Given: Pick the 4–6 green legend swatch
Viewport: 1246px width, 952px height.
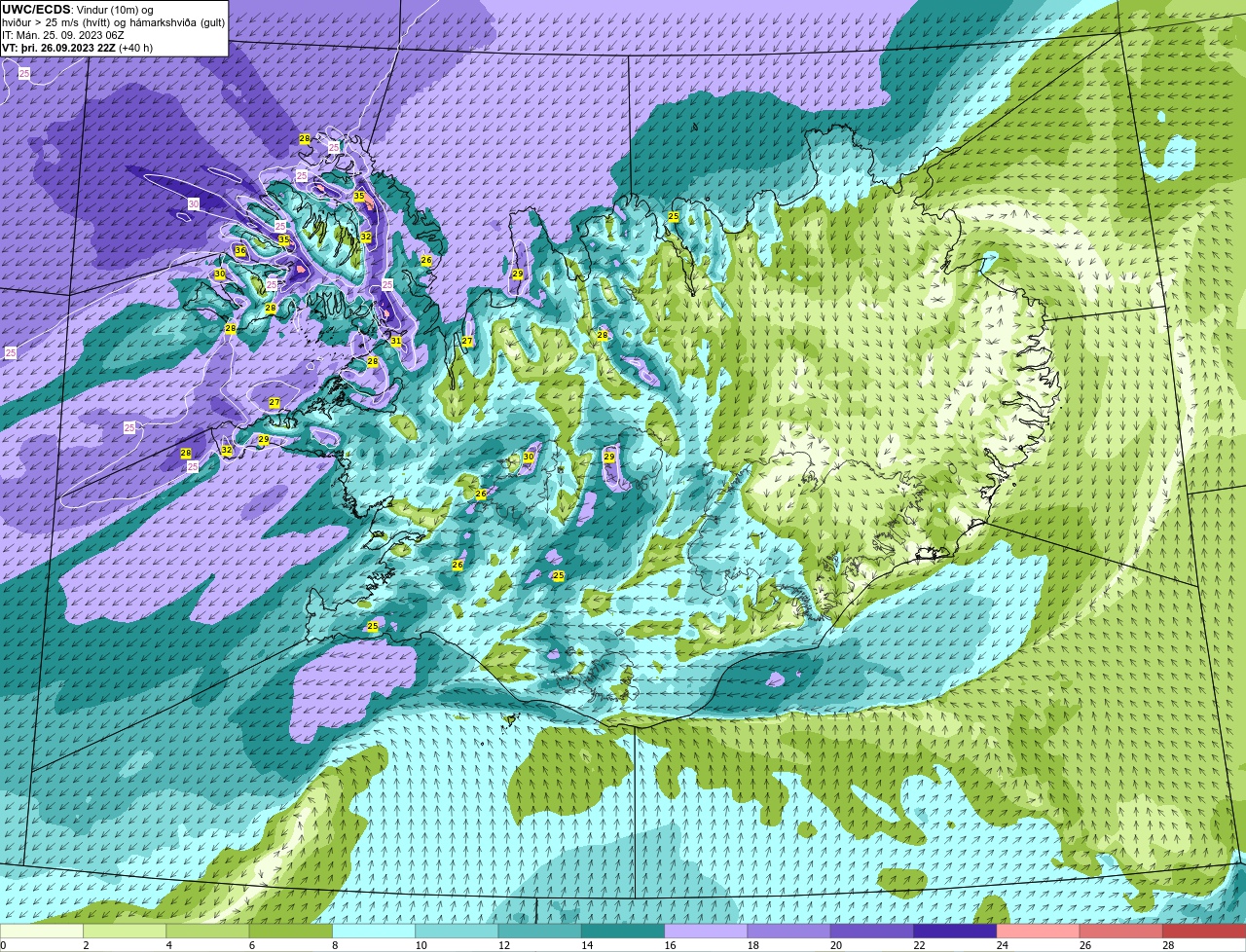Looking at the screenshot, I should click(x=207, y=931).
